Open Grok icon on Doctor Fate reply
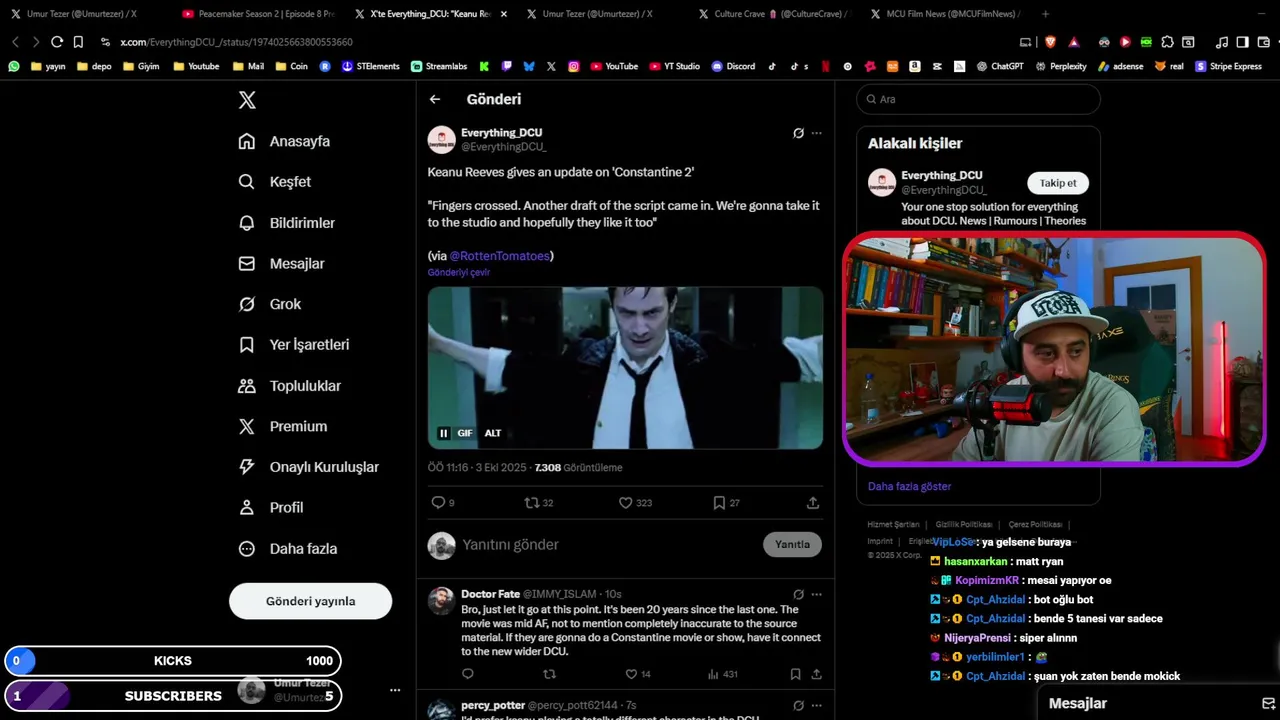The image size is (1280, 720). point(798,594)
